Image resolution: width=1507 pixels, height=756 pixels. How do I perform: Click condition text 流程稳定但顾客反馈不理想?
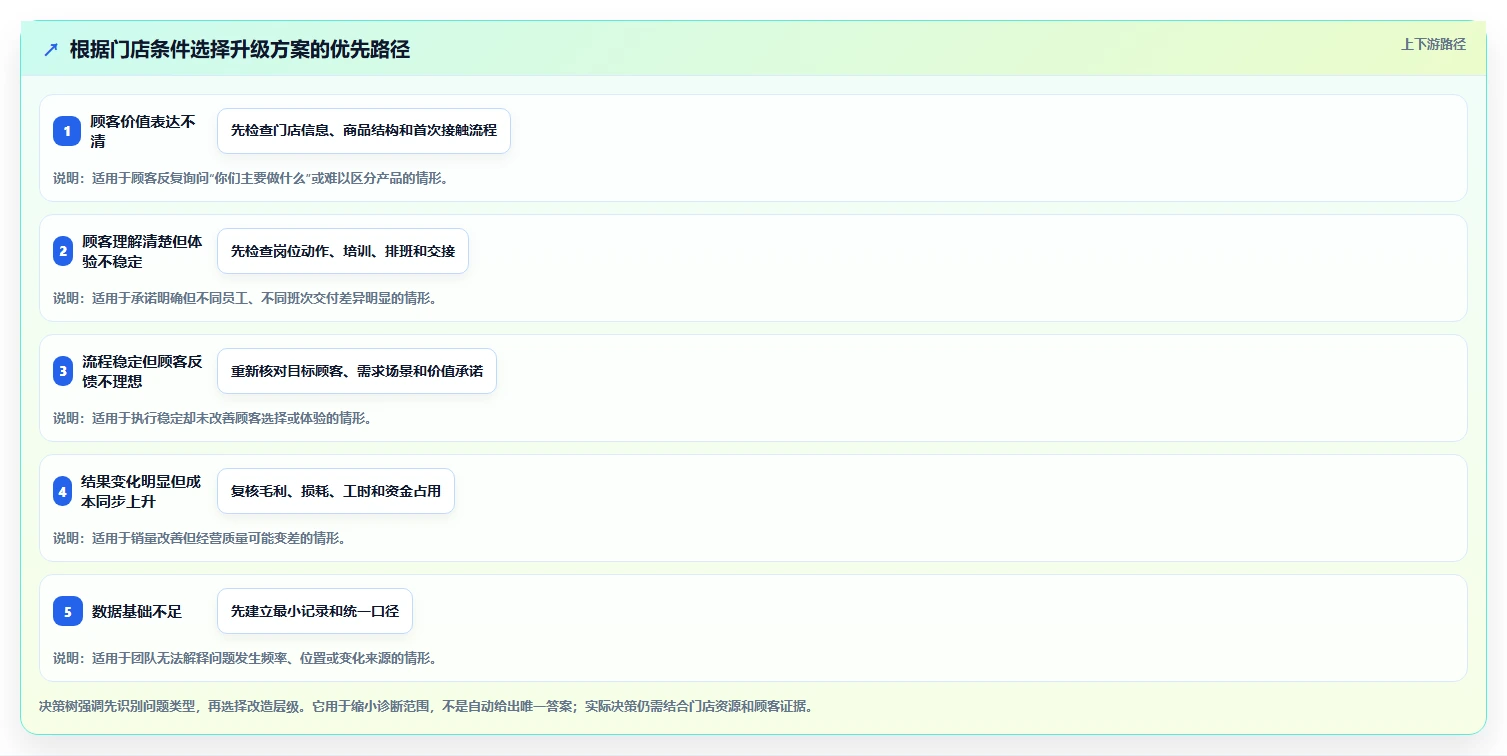click(x=142, y=371)
